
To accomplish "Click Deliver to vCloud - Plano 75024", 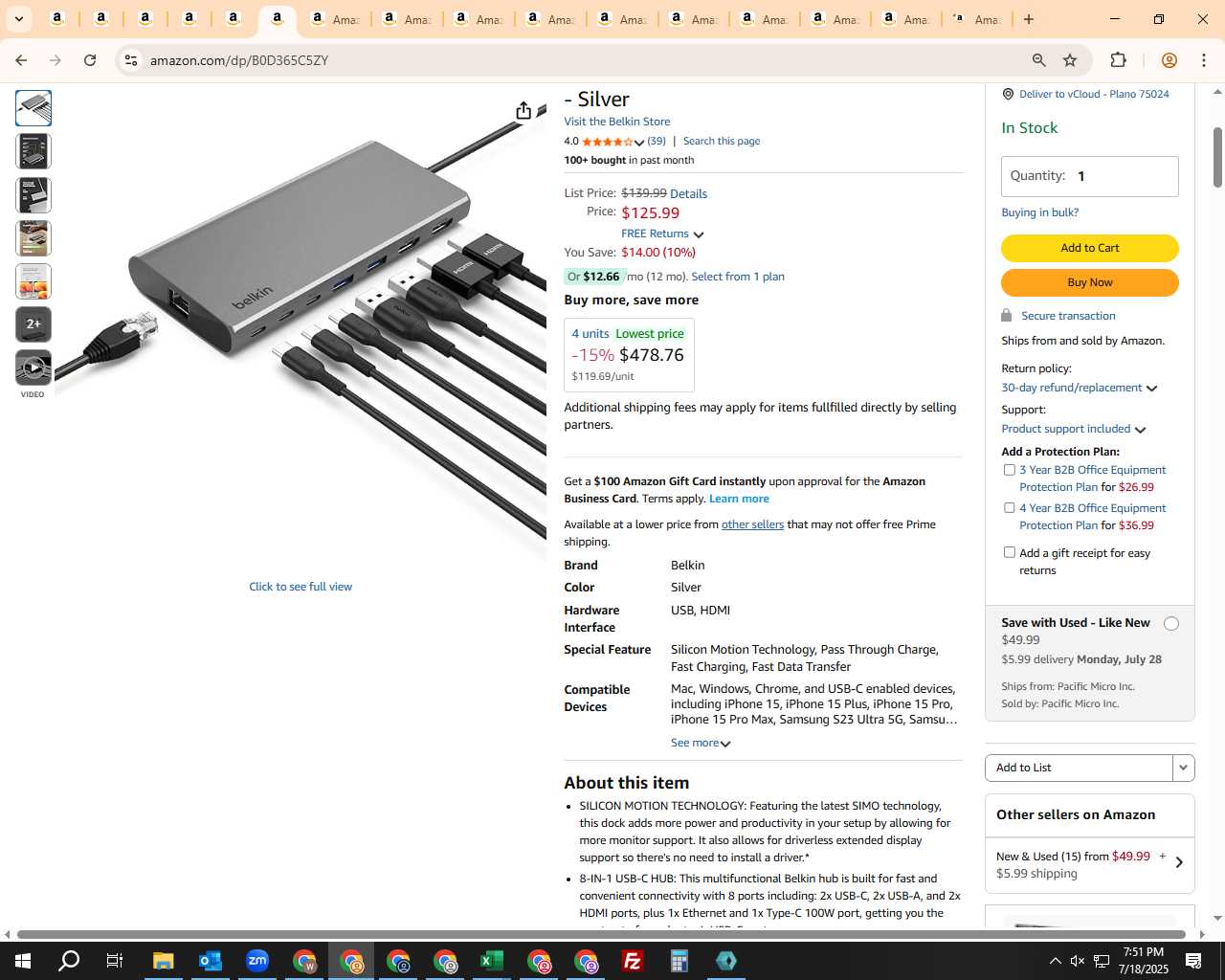I will coord(1094,94).
